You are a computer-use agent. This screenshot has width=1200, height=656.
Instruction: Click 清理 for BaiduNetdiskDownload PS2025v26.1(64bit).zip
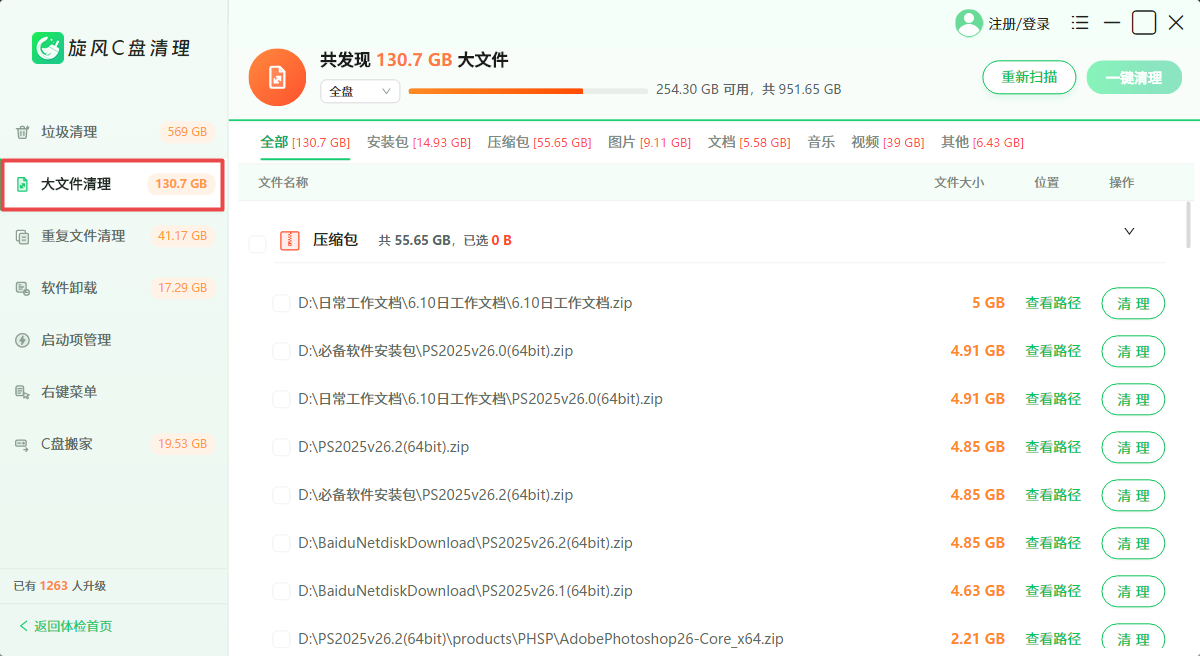coord(1133,591)
